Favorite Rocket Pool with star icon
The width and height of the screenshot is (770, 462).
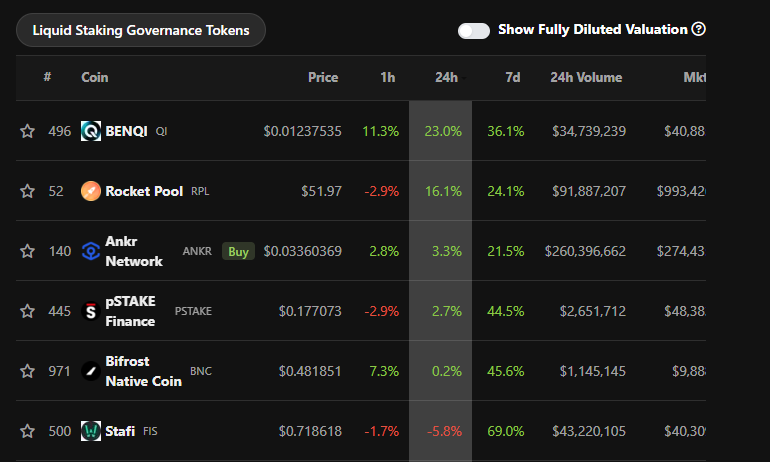[28, 191]
